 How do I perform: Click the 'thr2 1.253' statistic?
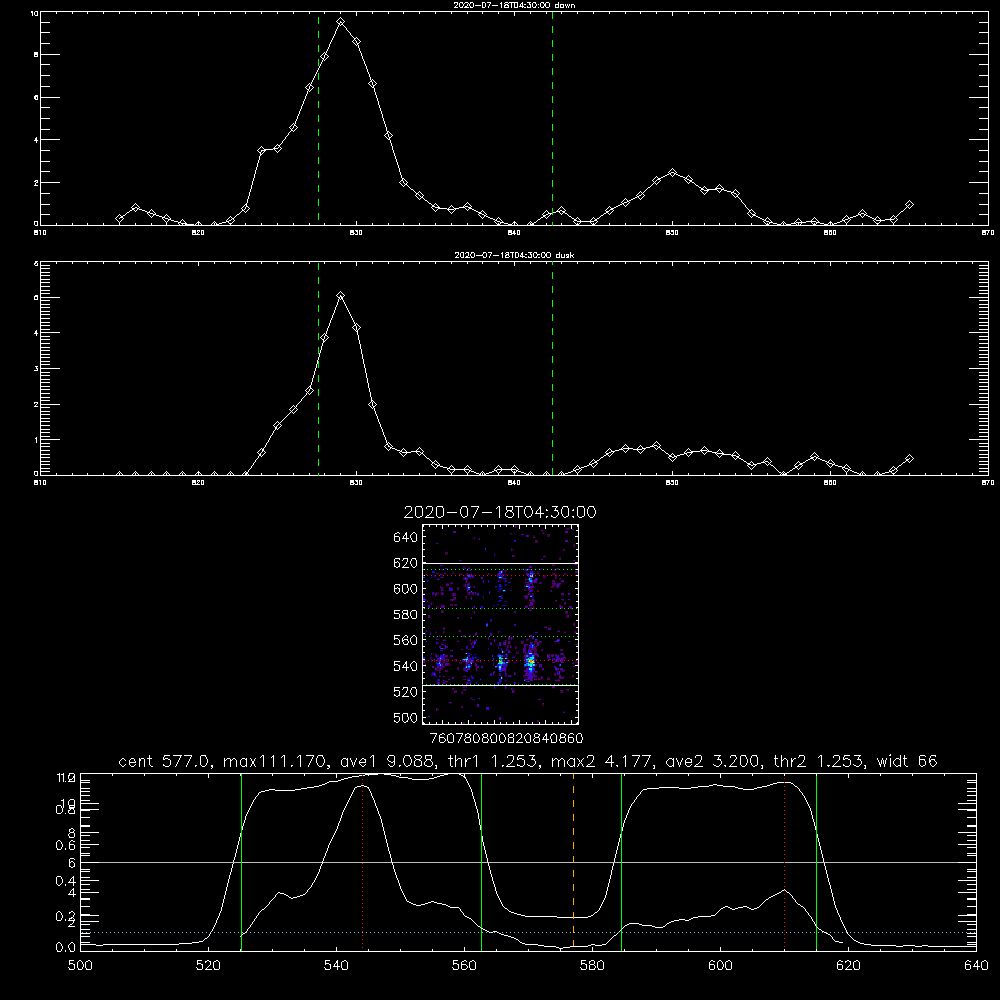point(818,761)
